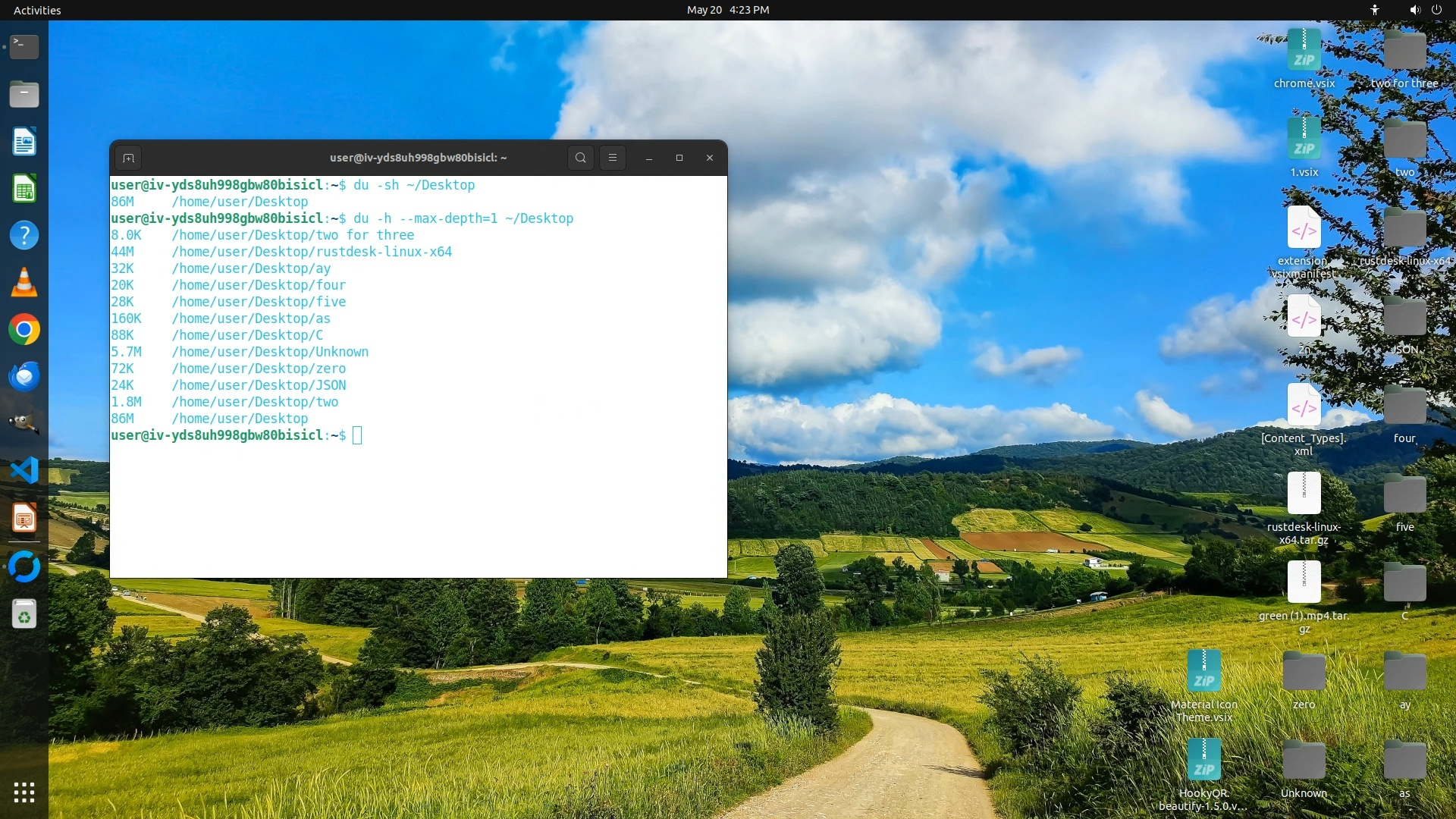Image resolution: width=1456 pixels, height=819 pixels.
Task: Show applications grid button
Action: pos(24,792)
